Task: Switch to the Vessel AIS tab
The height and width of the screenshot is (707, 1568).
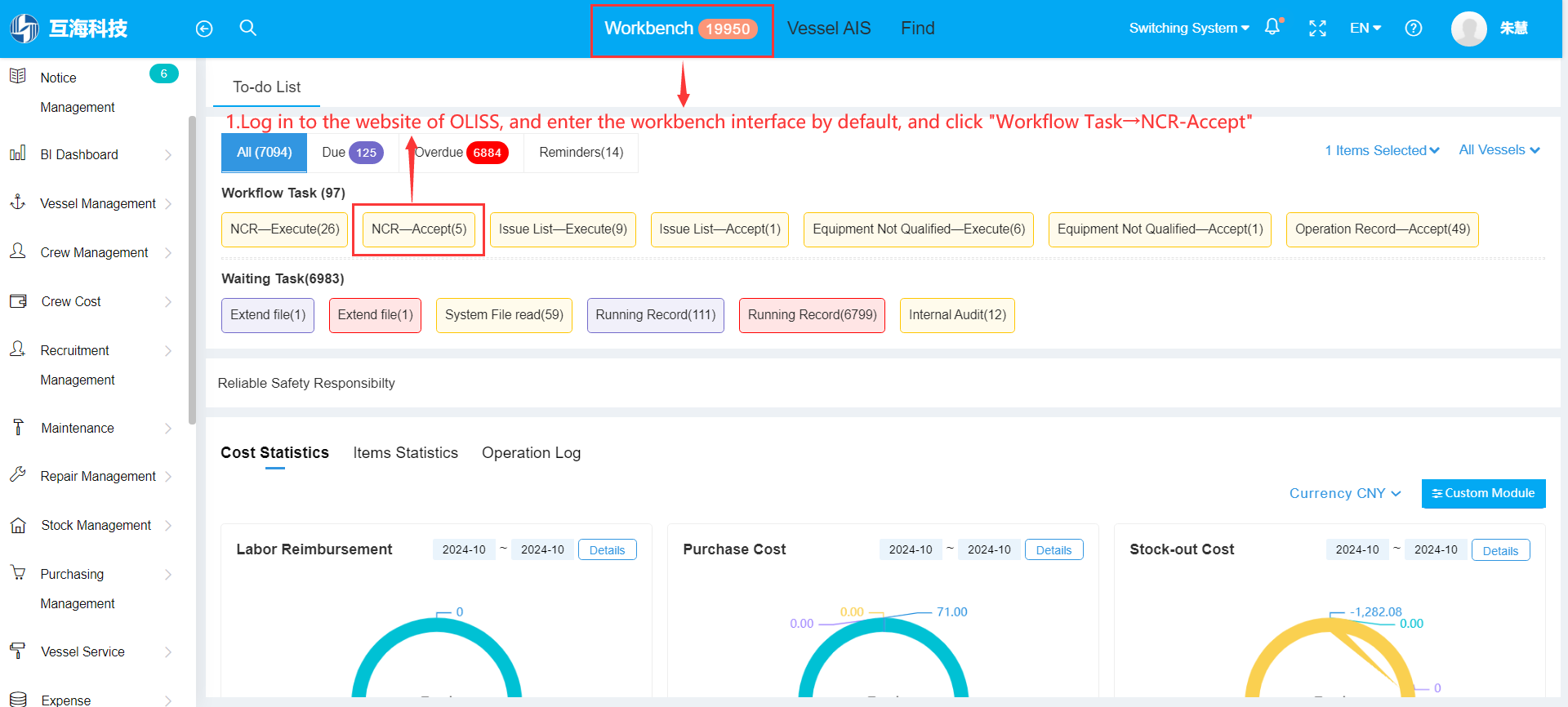Action: point(829,29)
